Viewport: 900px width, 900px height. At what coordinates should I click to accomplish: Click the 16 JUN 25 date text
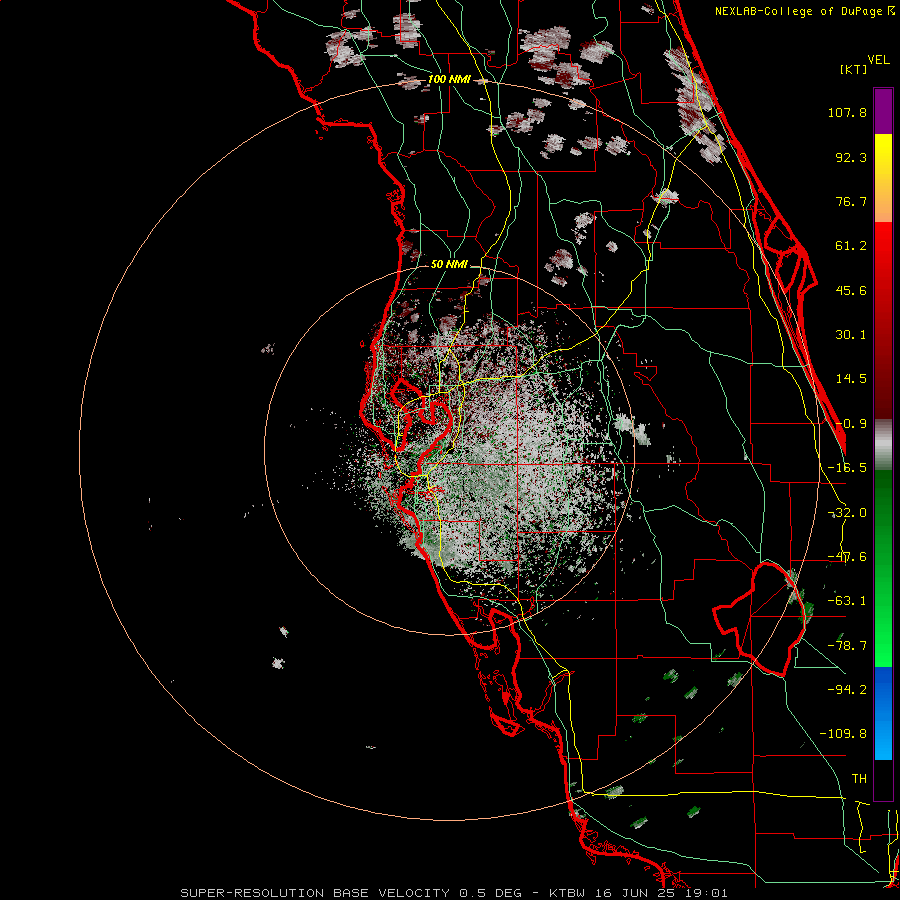pyautogui.click(x=637, y=893)
